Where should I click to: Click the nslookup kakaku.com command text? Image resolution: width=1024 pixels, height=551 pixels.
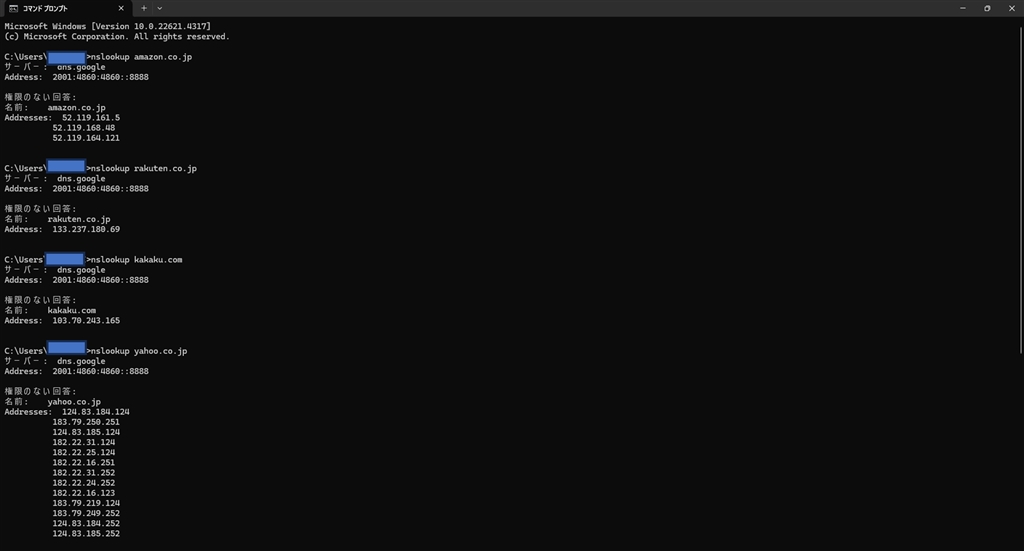[136, 260]
